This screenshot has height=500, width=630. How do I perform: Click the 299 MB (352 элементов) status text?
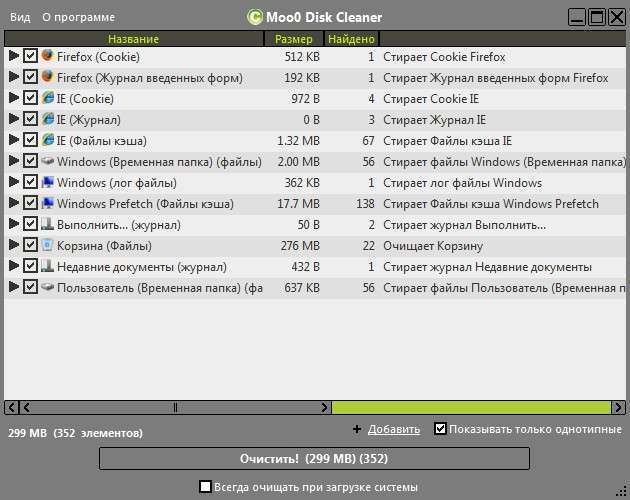(x=76, y=433)
